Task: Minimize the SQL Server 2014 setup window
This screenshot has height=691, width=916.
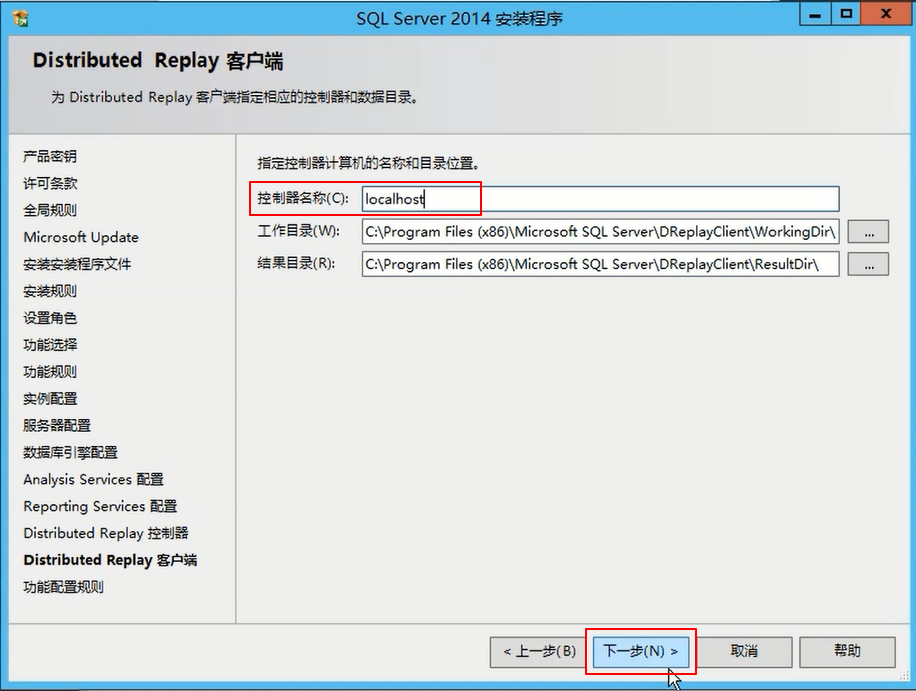Action: click(x=815, y=14)
